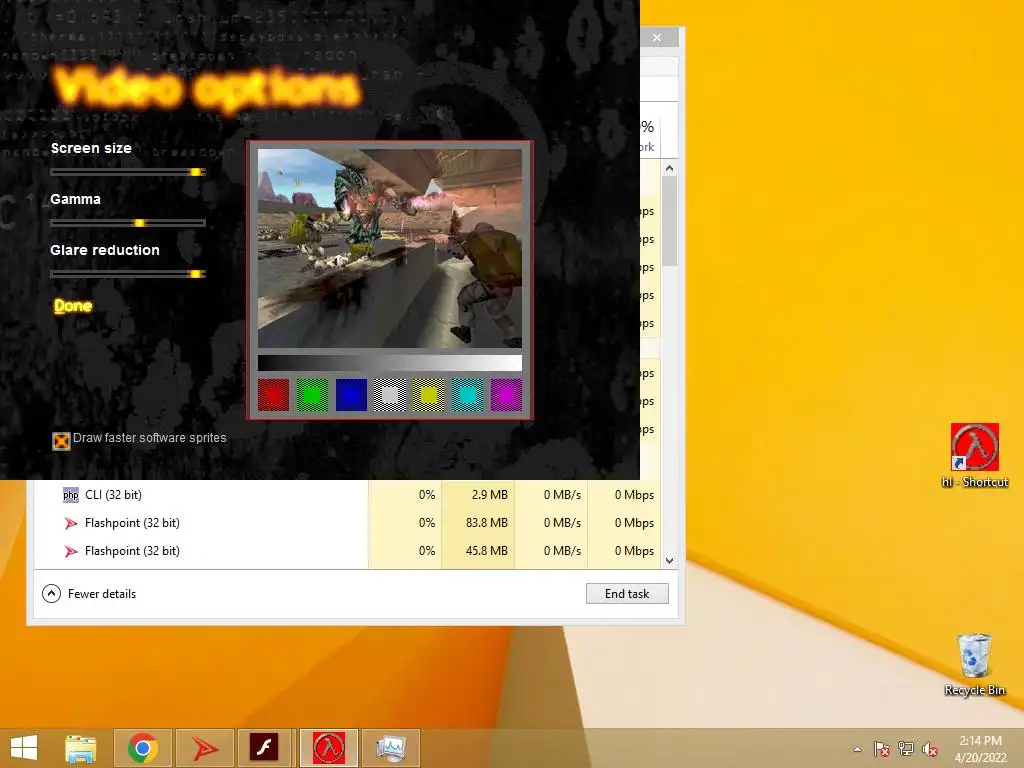Open the hl - Shortcut desktop icon

(974, 455)
